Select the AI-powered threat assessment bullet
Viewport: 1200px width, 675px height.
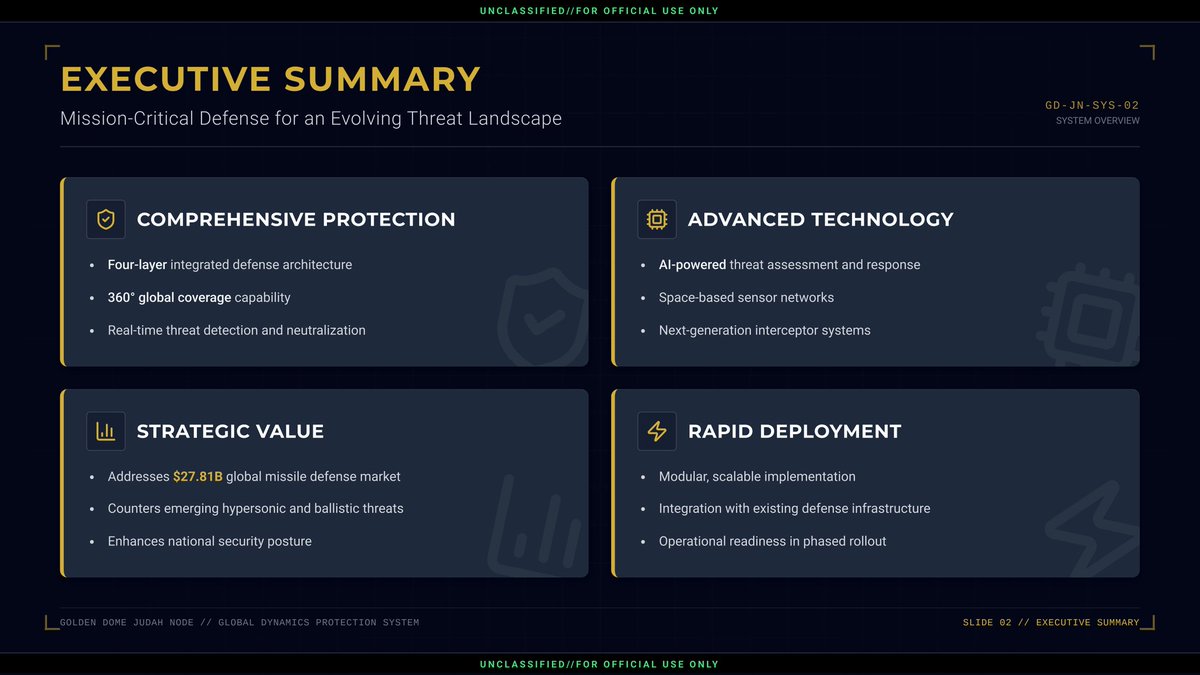(x=790, y=265)
